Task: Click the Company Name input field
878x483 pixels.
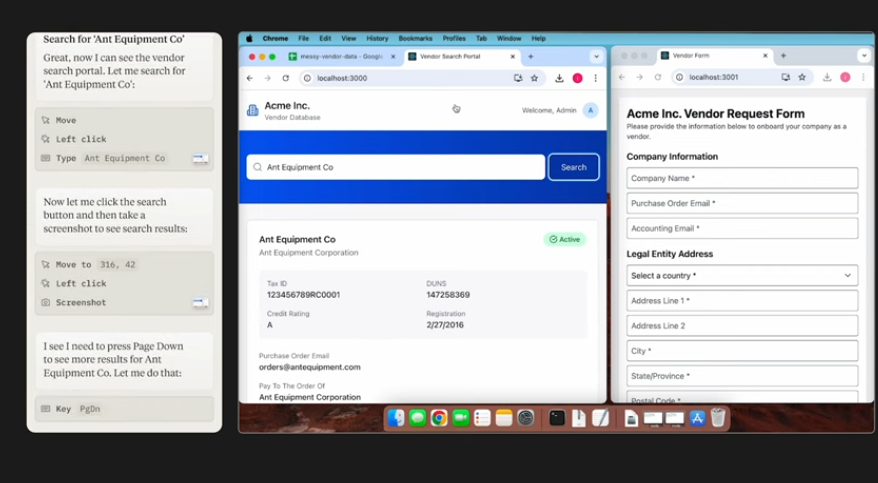Action: (x=742, y=178)
